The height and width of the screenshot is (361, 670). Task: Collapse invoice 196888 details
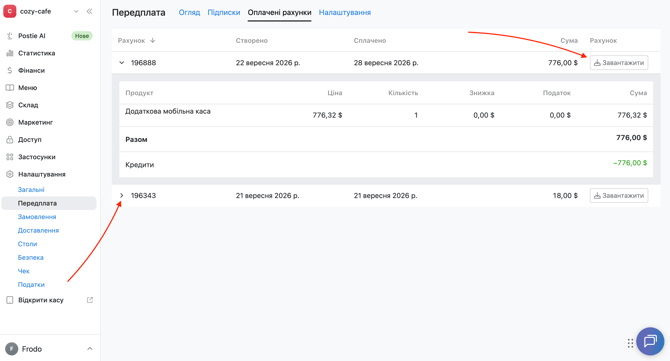122,63
